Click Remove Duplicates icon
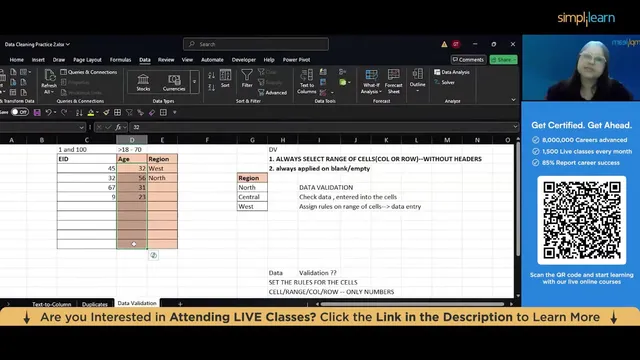640x360 pixels. [323, 82]
